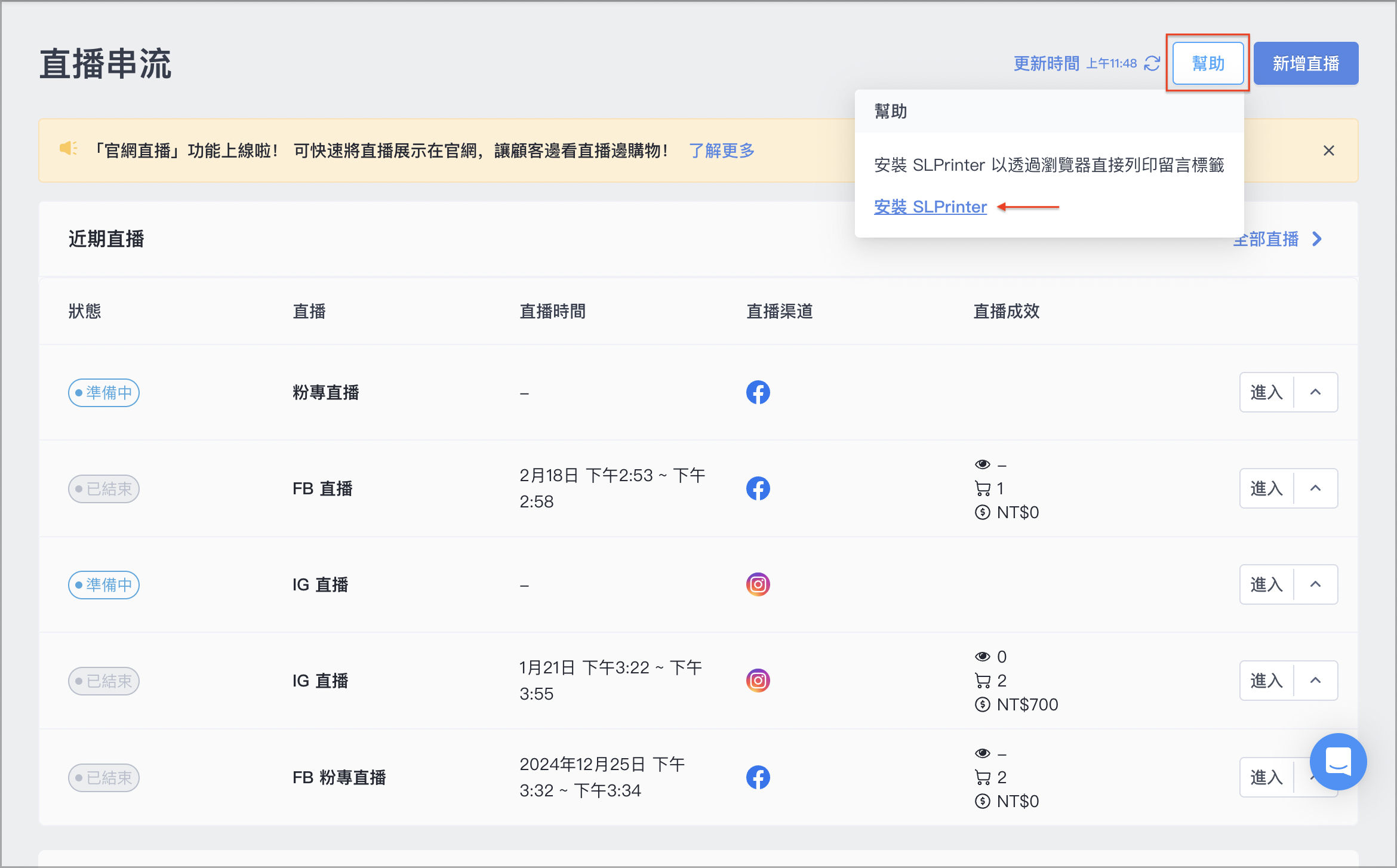The width and height of the screenshot is (1397, 868).
Task: Expand options arrow for 粉專直播 row
Action: 1315,392
